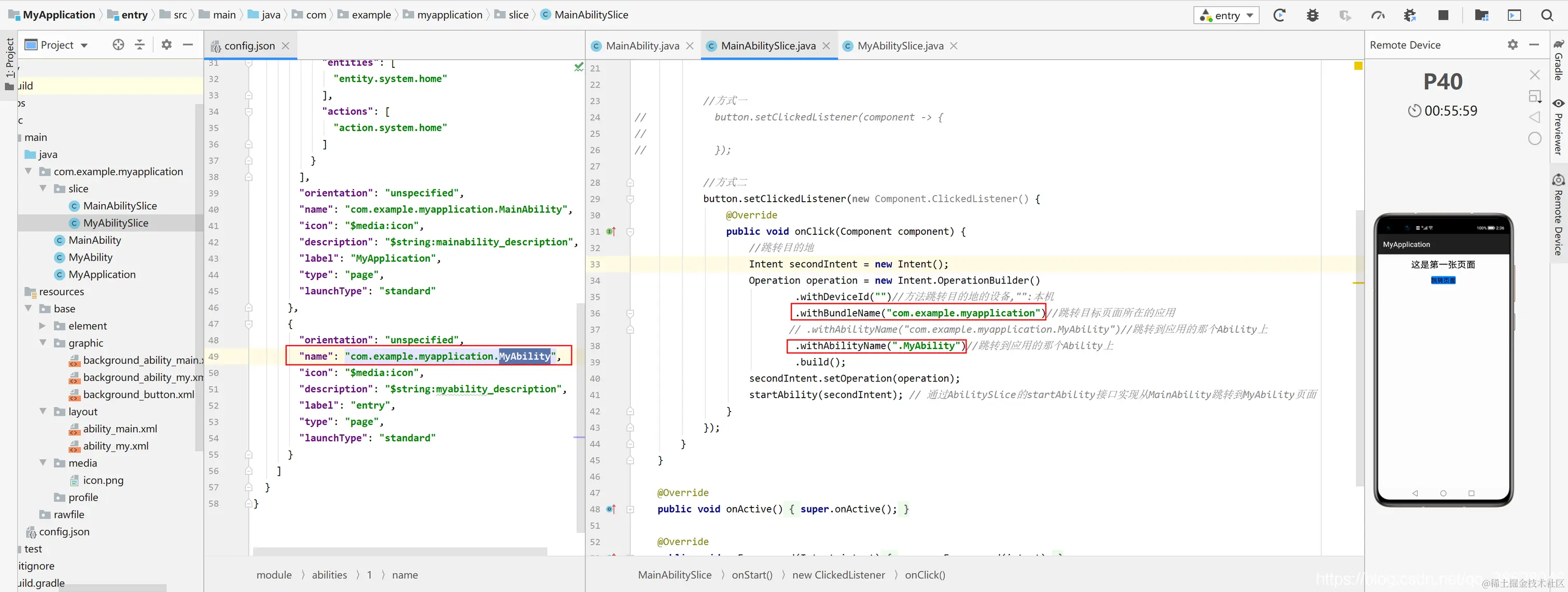1568x592 pixels.
Task: Toggle the Remote Device side tab
Action: click(x=1558, y=216)
